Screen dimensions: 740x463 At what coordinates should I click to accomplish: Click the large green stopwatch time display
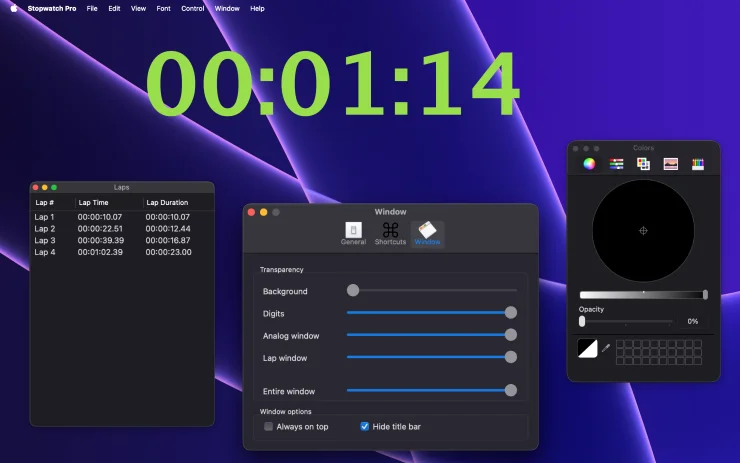click(333, 84)
